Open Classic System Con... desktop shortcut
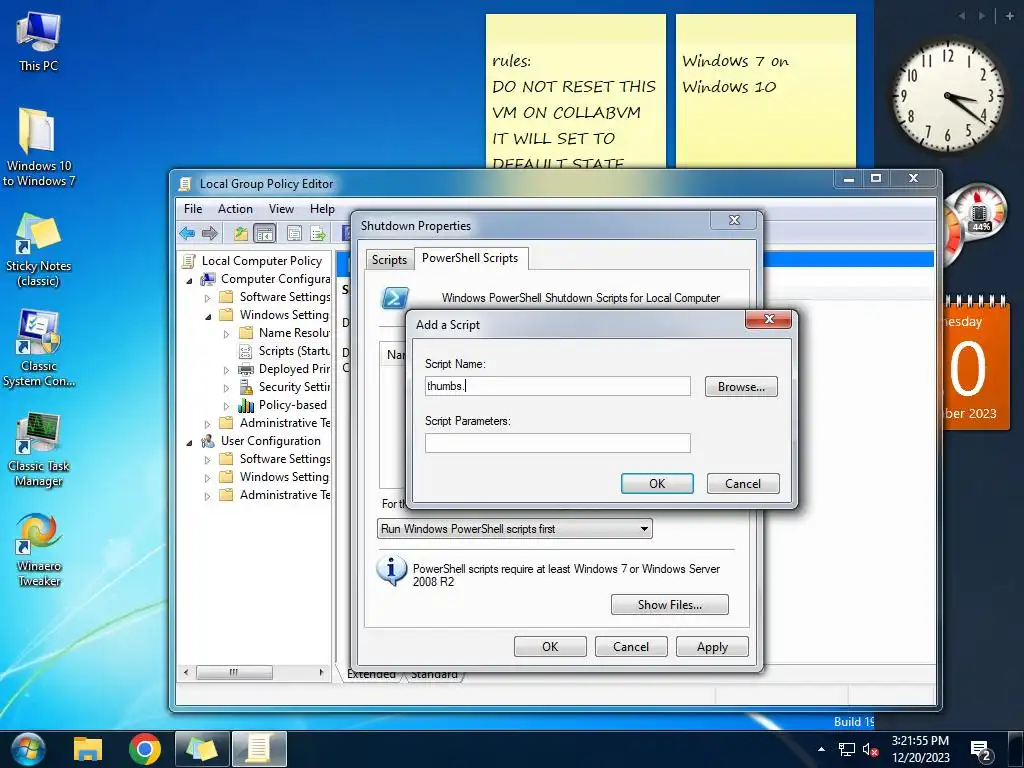The width and height of the screenshot is (1024, 768). pyautogui.click(x=38, y=349)
